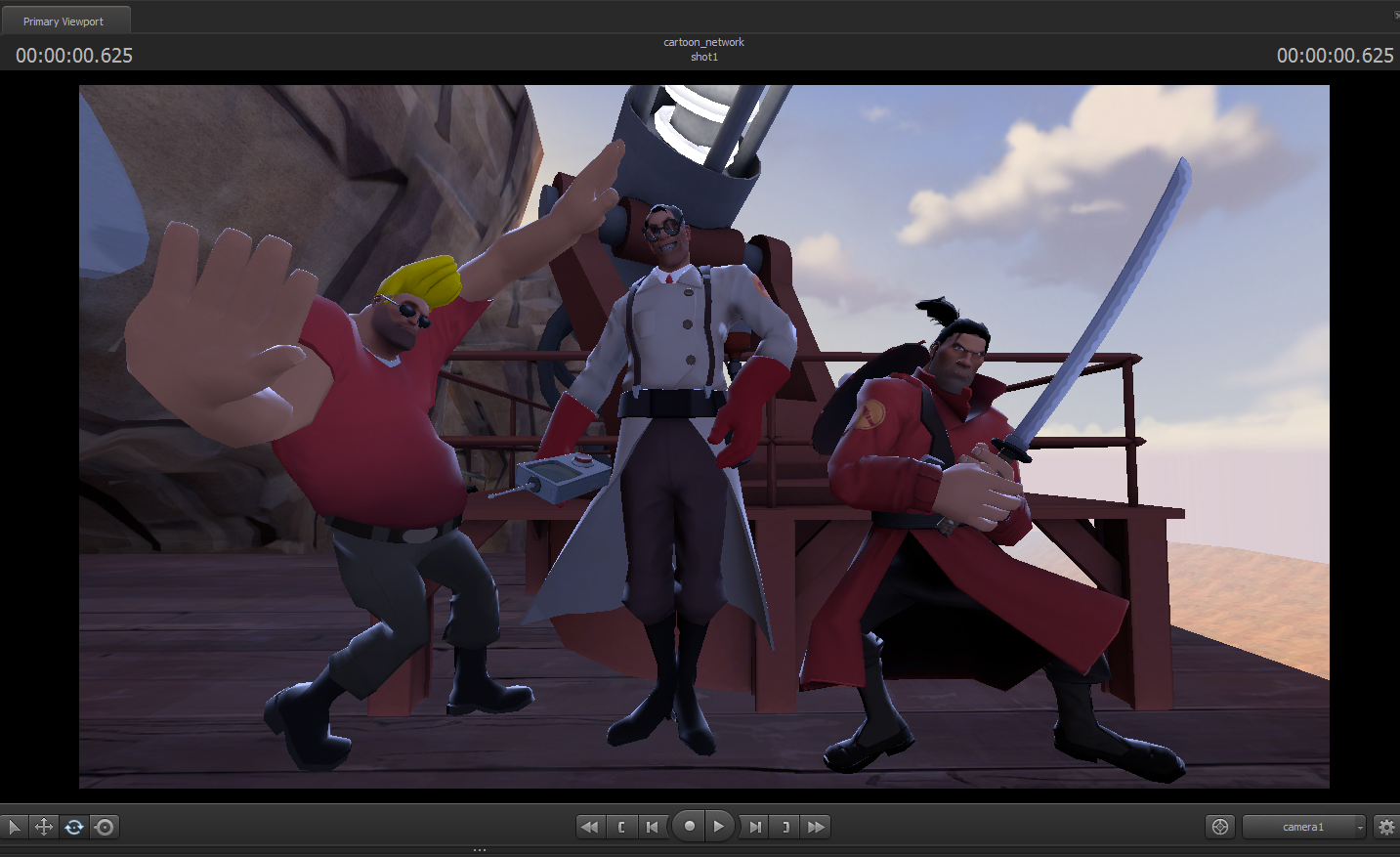Activate the move manipulator tool
This screenshot has width=1400, height=857.
[x=44, y=827]
